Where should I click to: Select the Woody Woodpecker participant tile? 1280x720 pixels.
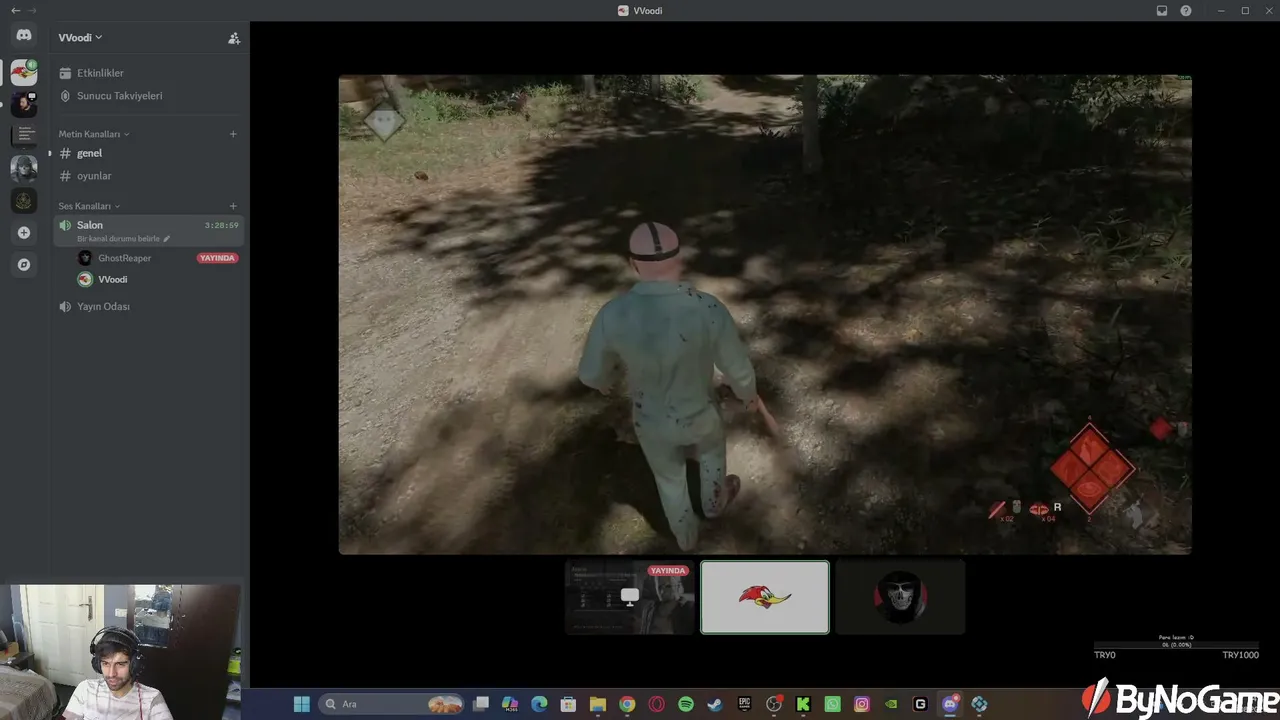(x=765, y=597)
